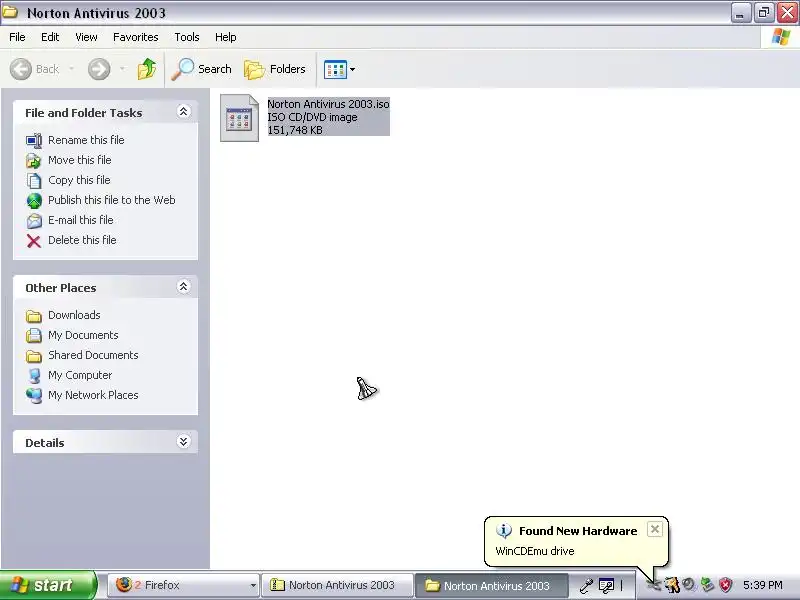Screen dimensions: 800x600
Task: Open the Search pane
Action: click(202, 69)
